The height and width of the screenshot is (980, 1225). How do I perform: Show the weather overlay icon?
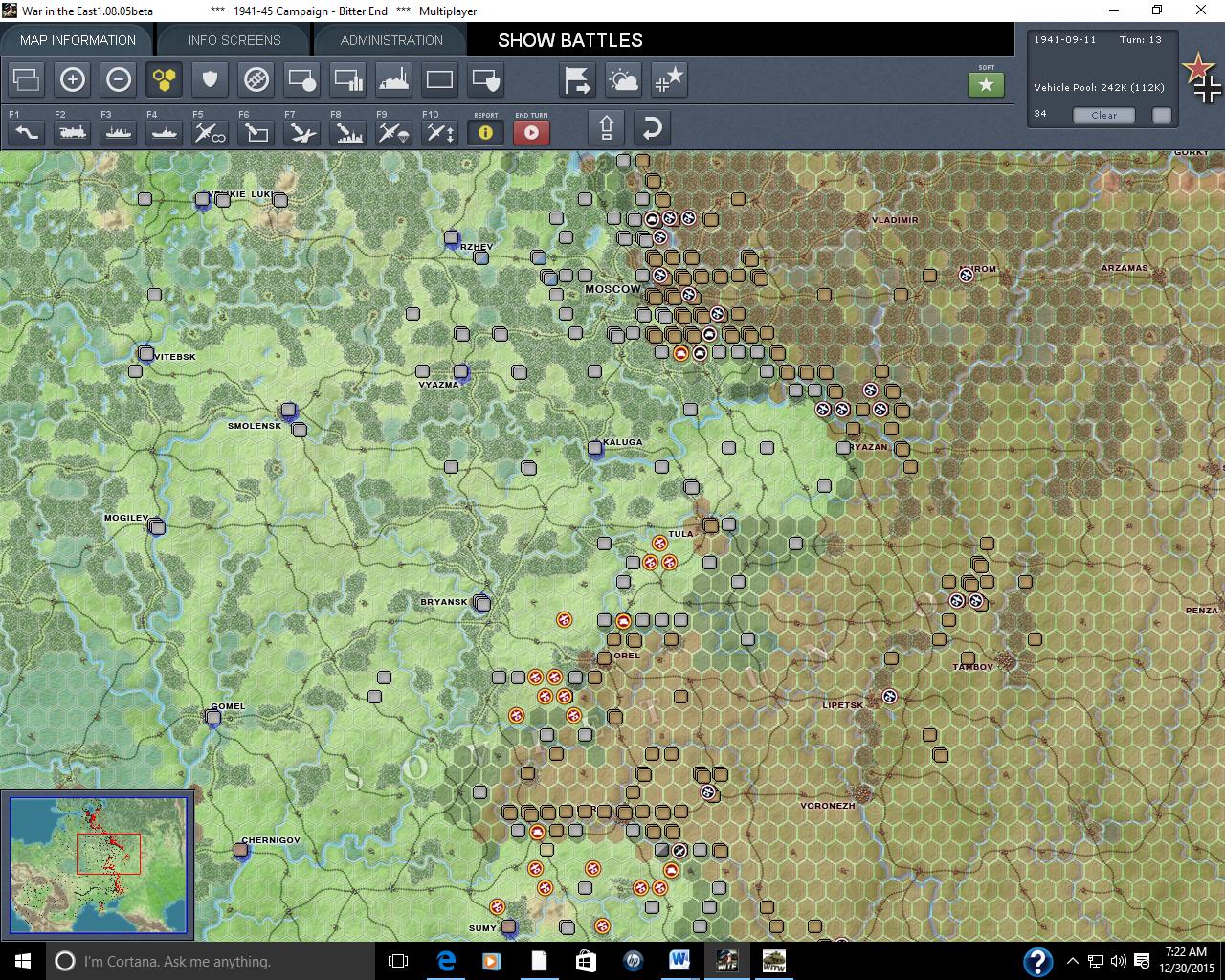point(624,79)
